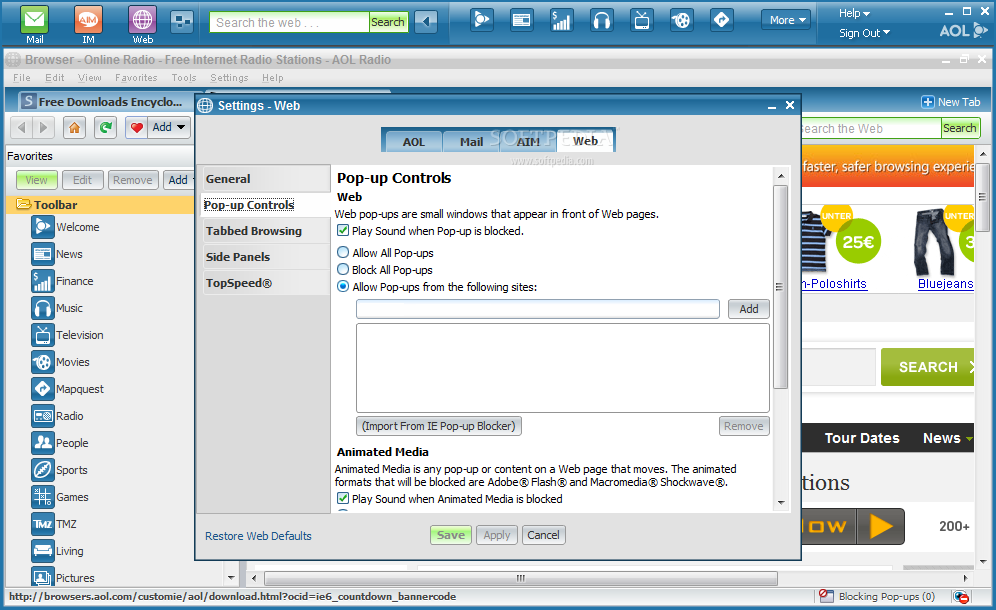Screen dimensions: 996x610
Task: Open the Help dropdown menu
Action: pyautogui.click(x=854, y=13)
